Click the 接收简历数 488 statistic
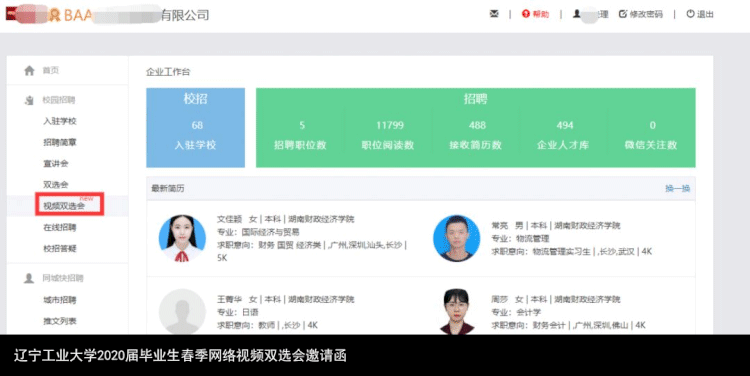The height and width of the screenshot is (376, 750). [x=476, y=135]
